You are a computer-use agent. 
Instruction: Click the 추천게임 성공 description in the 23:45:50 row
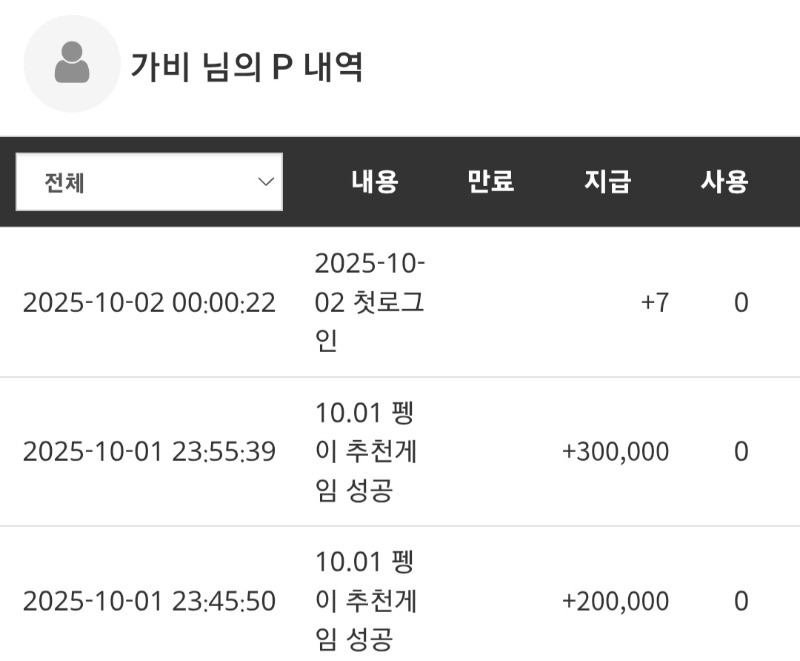tap(366, 602)
